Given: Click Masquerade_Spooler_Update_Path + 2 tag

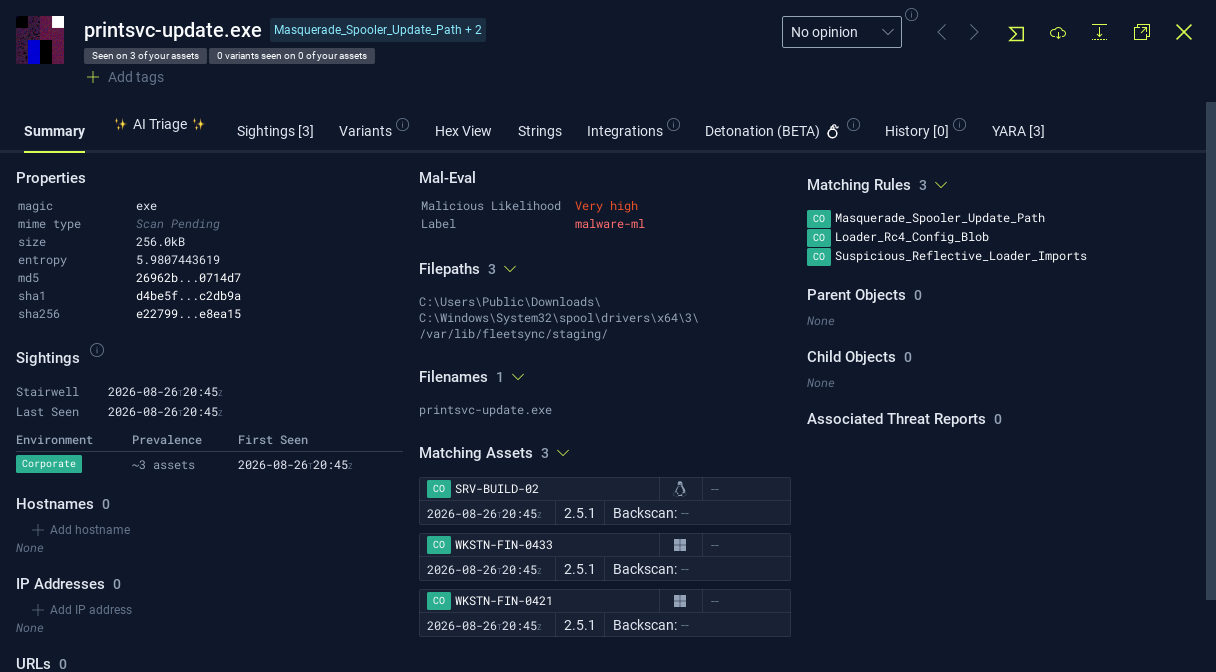Looking at the screenshot, I should 378,30.
